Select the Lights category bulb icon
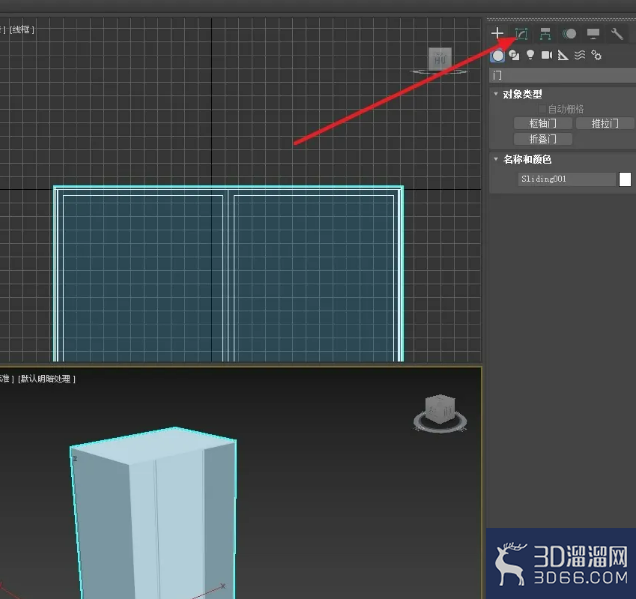 pyautogui.click(x=530, y=55)
